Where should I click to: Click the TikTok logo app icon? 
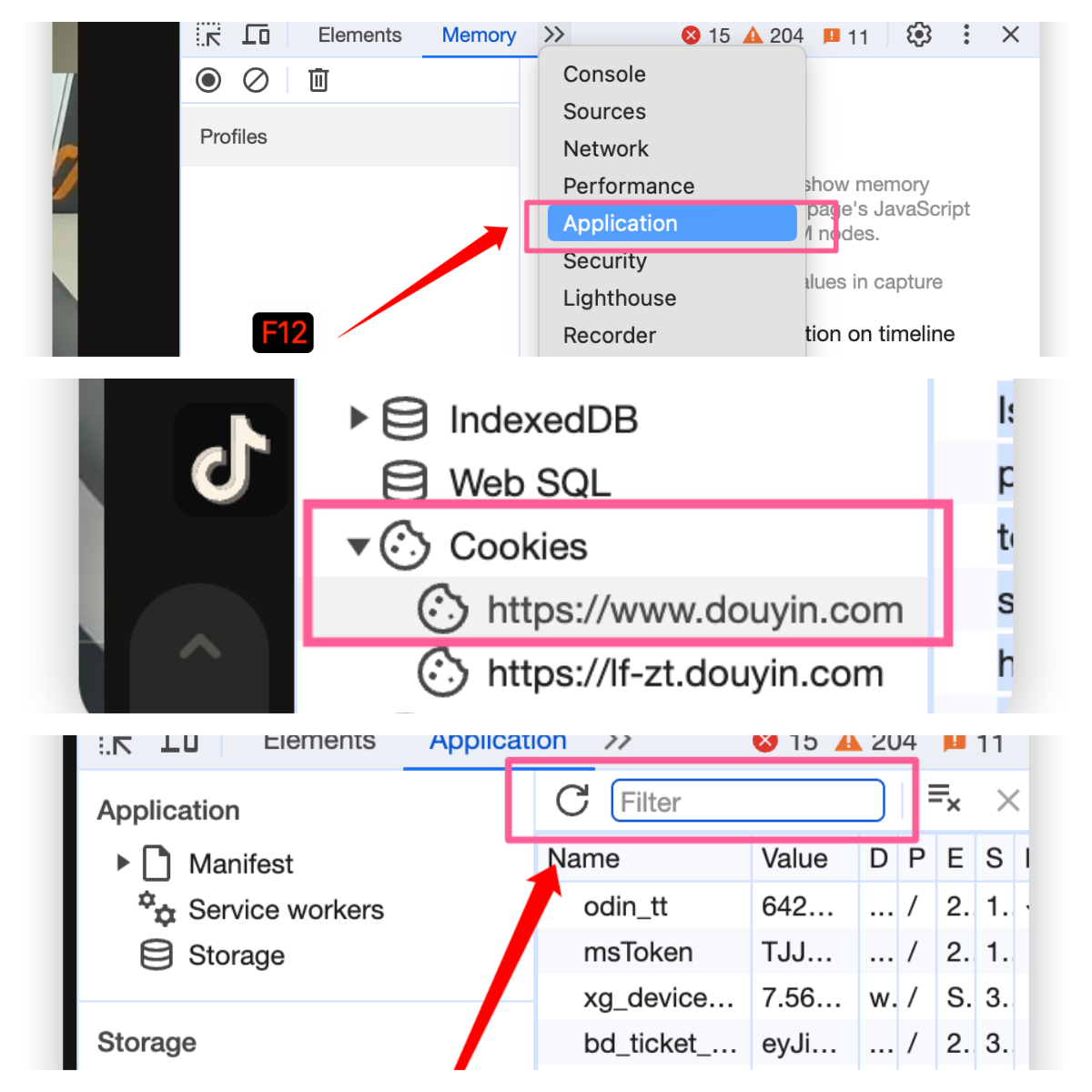[230, 460]
